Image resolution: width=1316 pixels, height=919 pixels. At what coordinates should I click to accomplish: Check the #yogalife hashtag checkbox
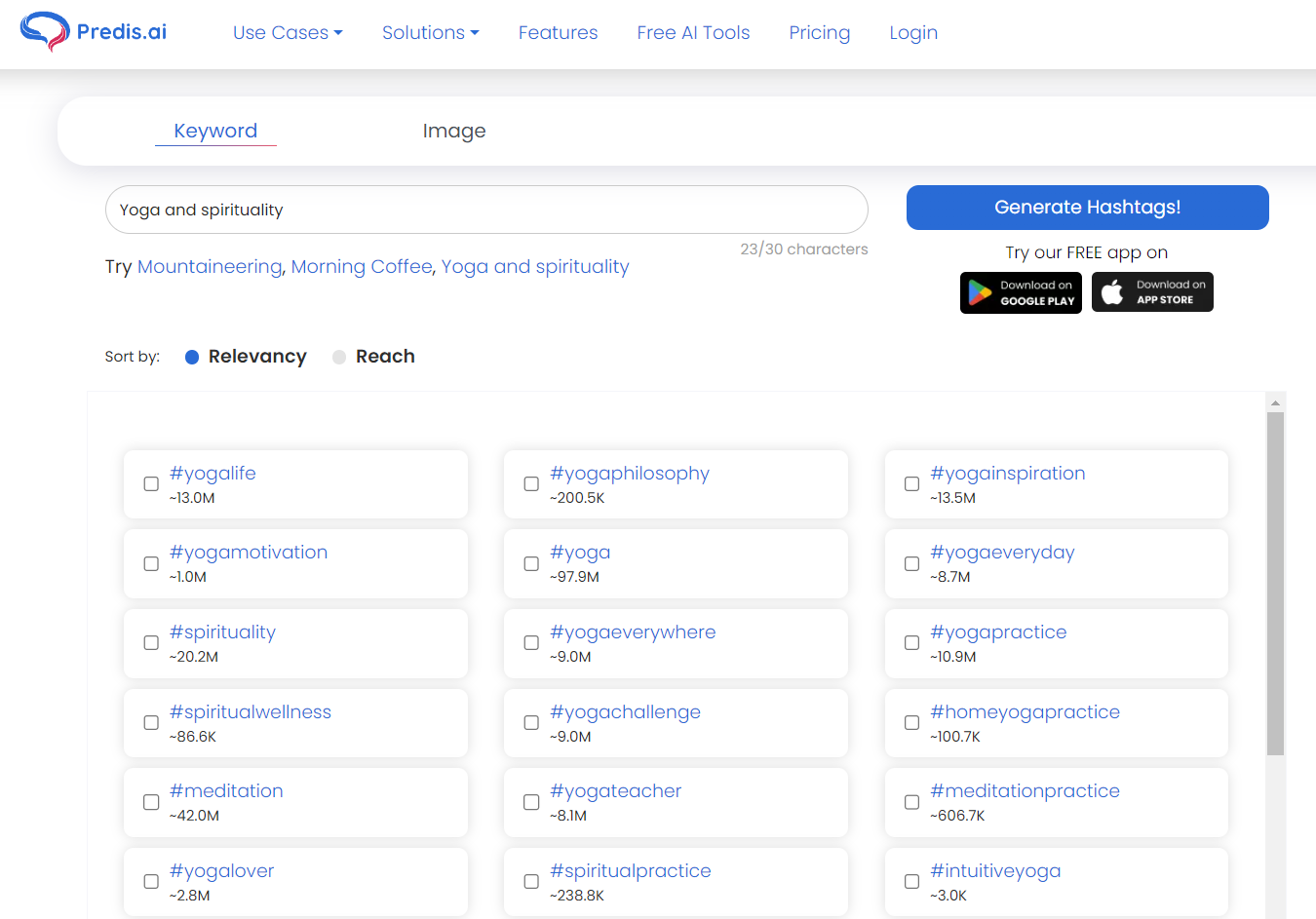click(151, 484)
